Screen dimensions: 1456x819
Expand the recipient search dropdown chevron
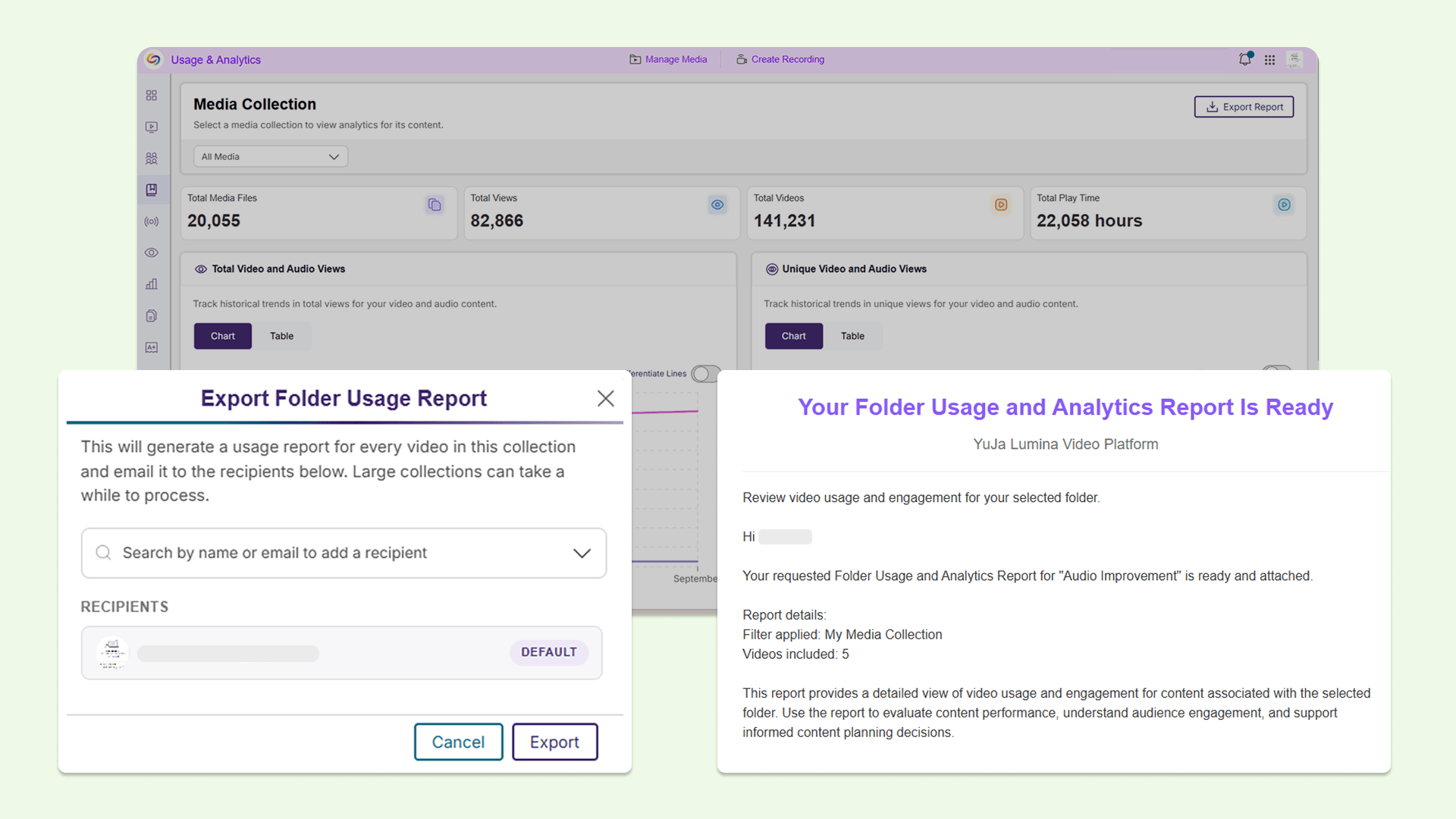pos(582,553)
